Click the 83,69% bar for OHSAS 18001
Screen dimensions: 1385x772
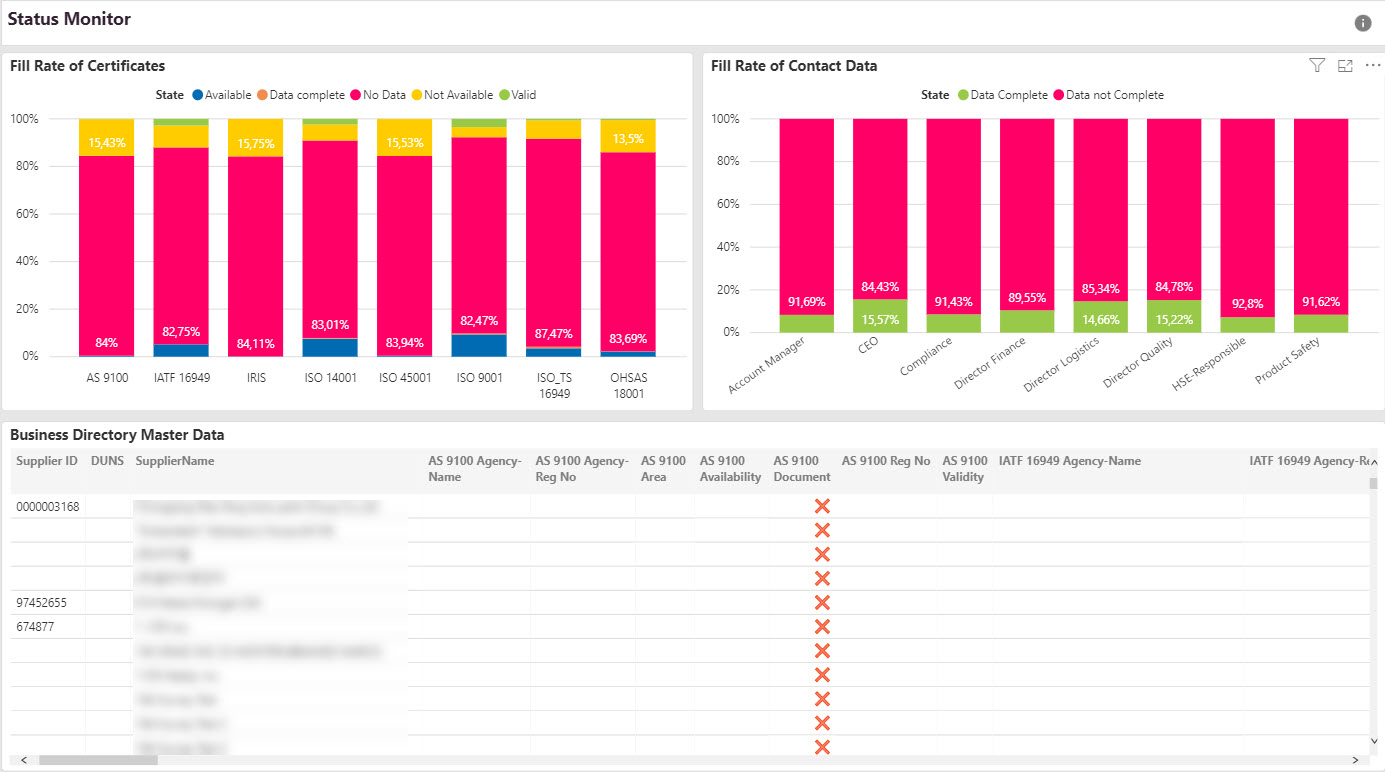(x=627, y=251)
